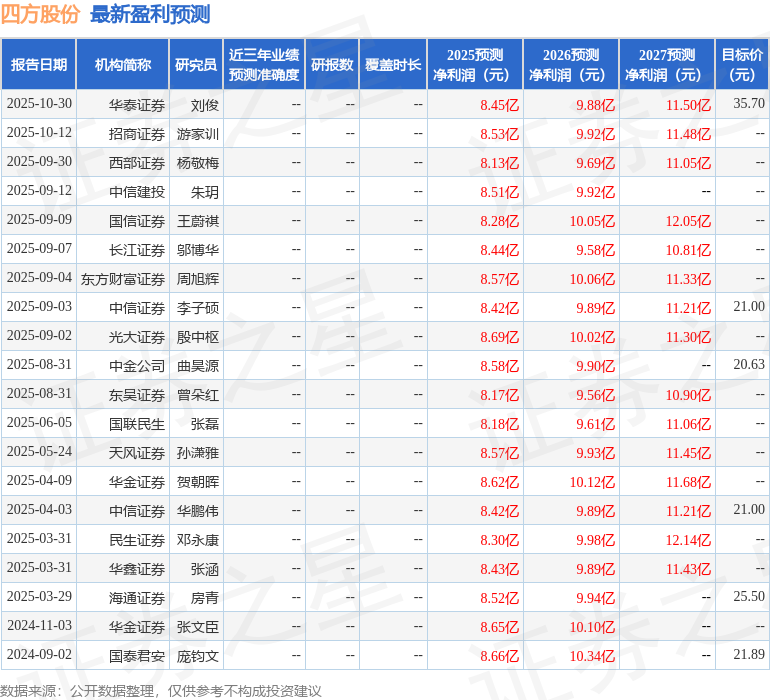
Task: Sort by the 报告日期 column header
Action: point(39,65)
